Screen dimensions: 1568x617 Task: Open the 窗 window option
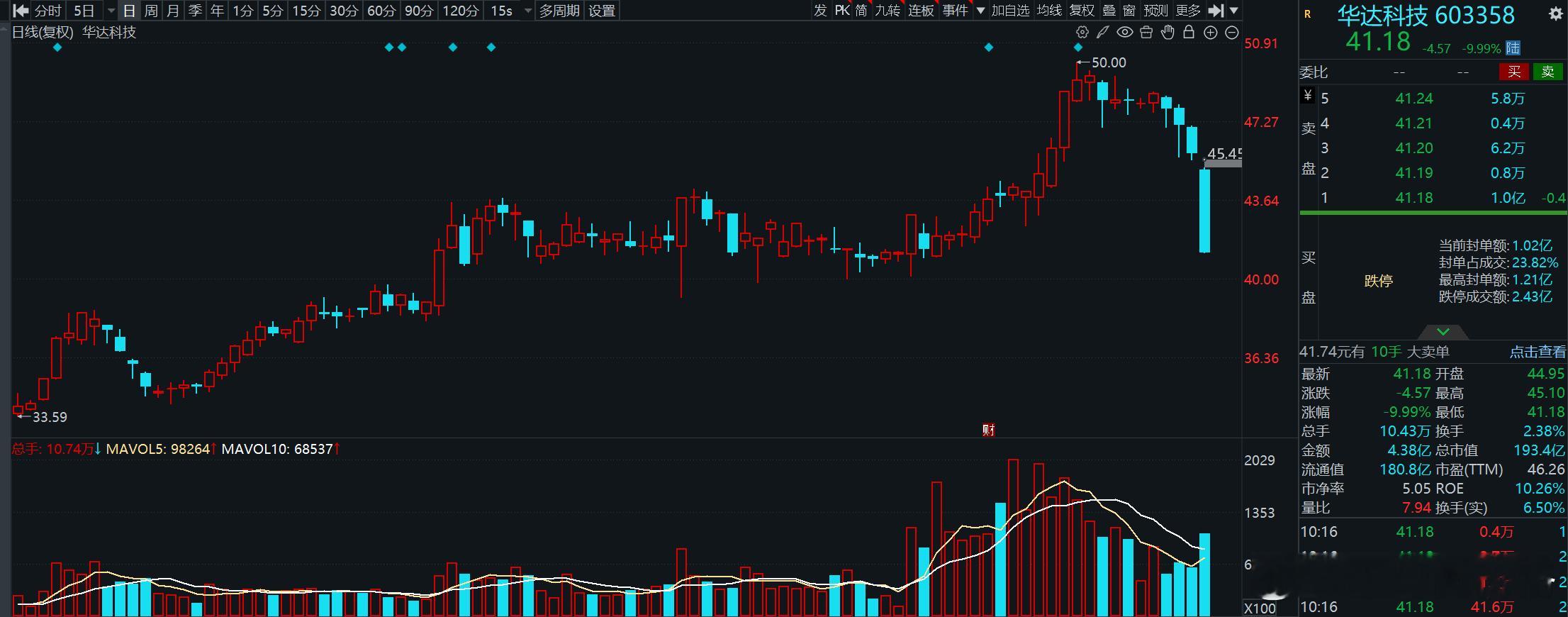click(x=1129, y=11)
